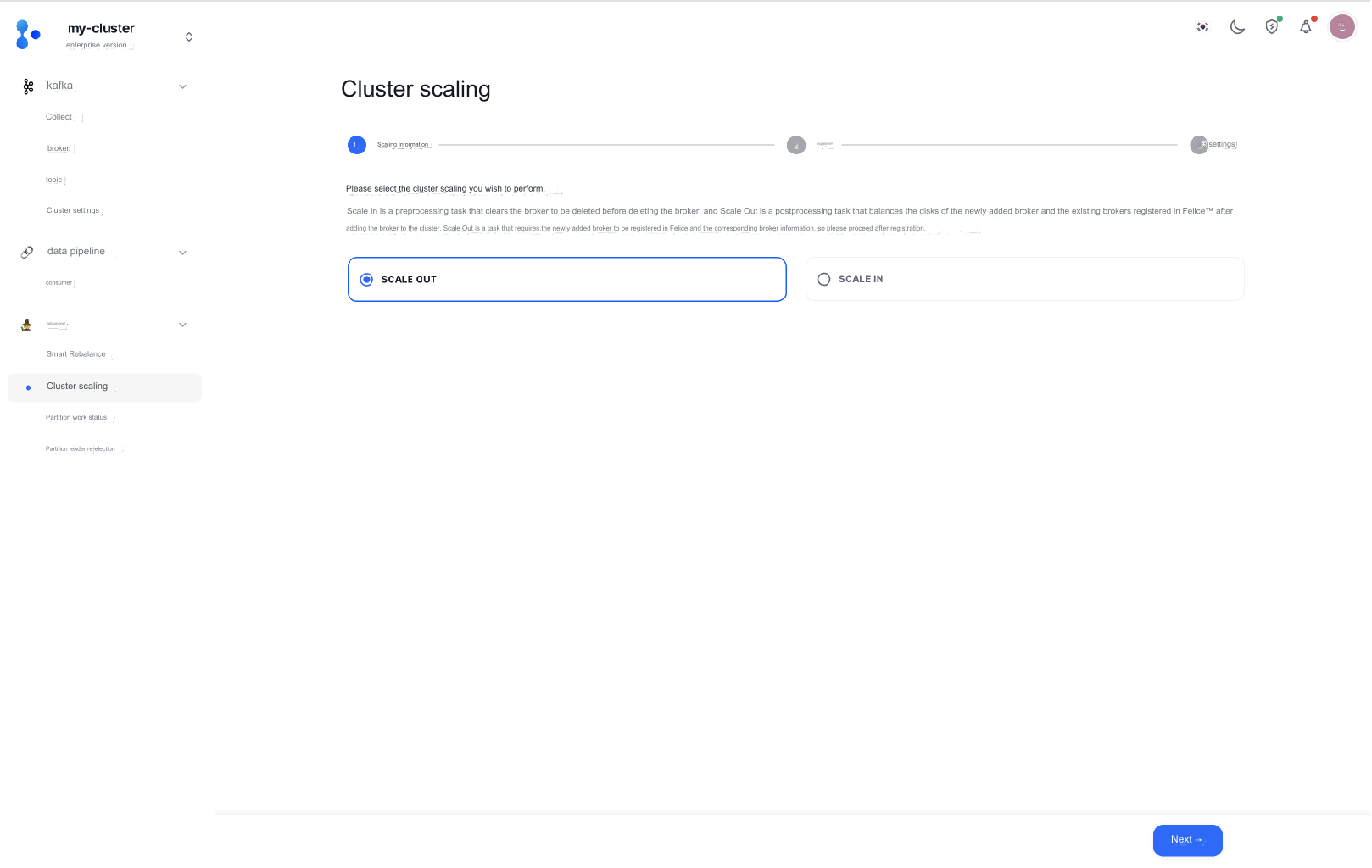Open notifications via the bell icon

tap(1304, 26)
